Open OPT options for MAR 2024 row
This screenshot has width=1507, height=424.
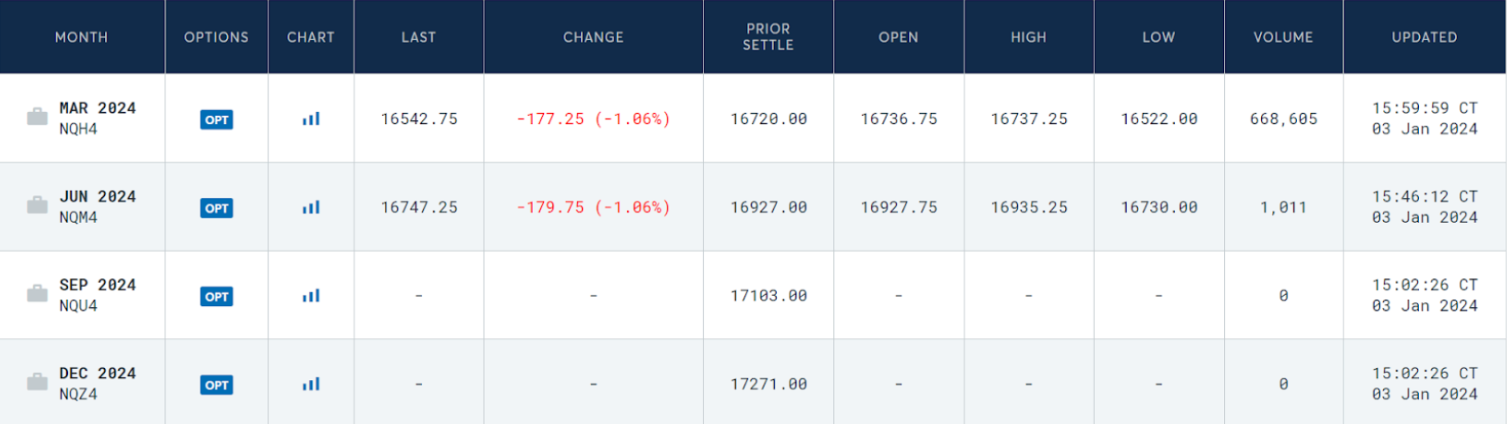217,120
